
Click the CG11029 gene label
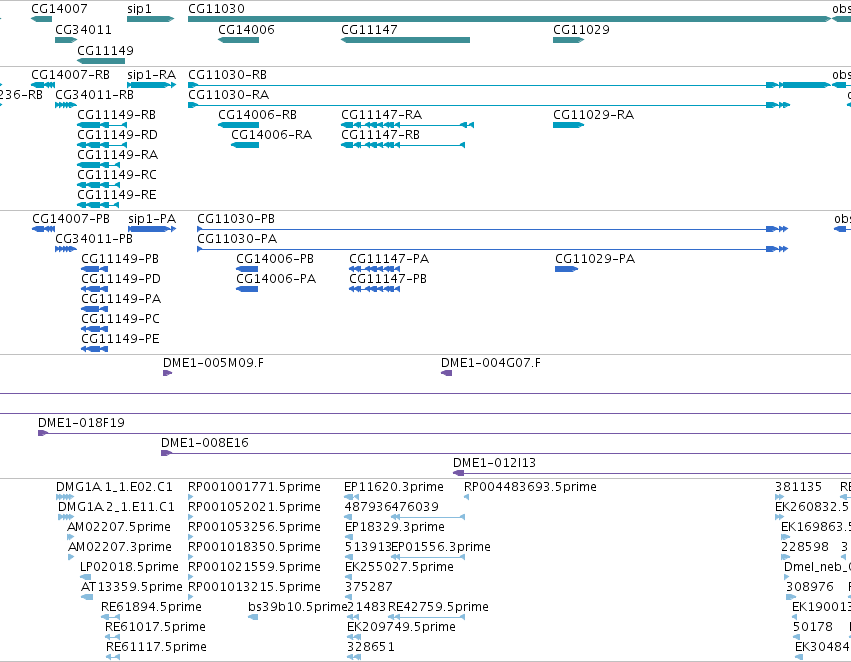(581, 29)
